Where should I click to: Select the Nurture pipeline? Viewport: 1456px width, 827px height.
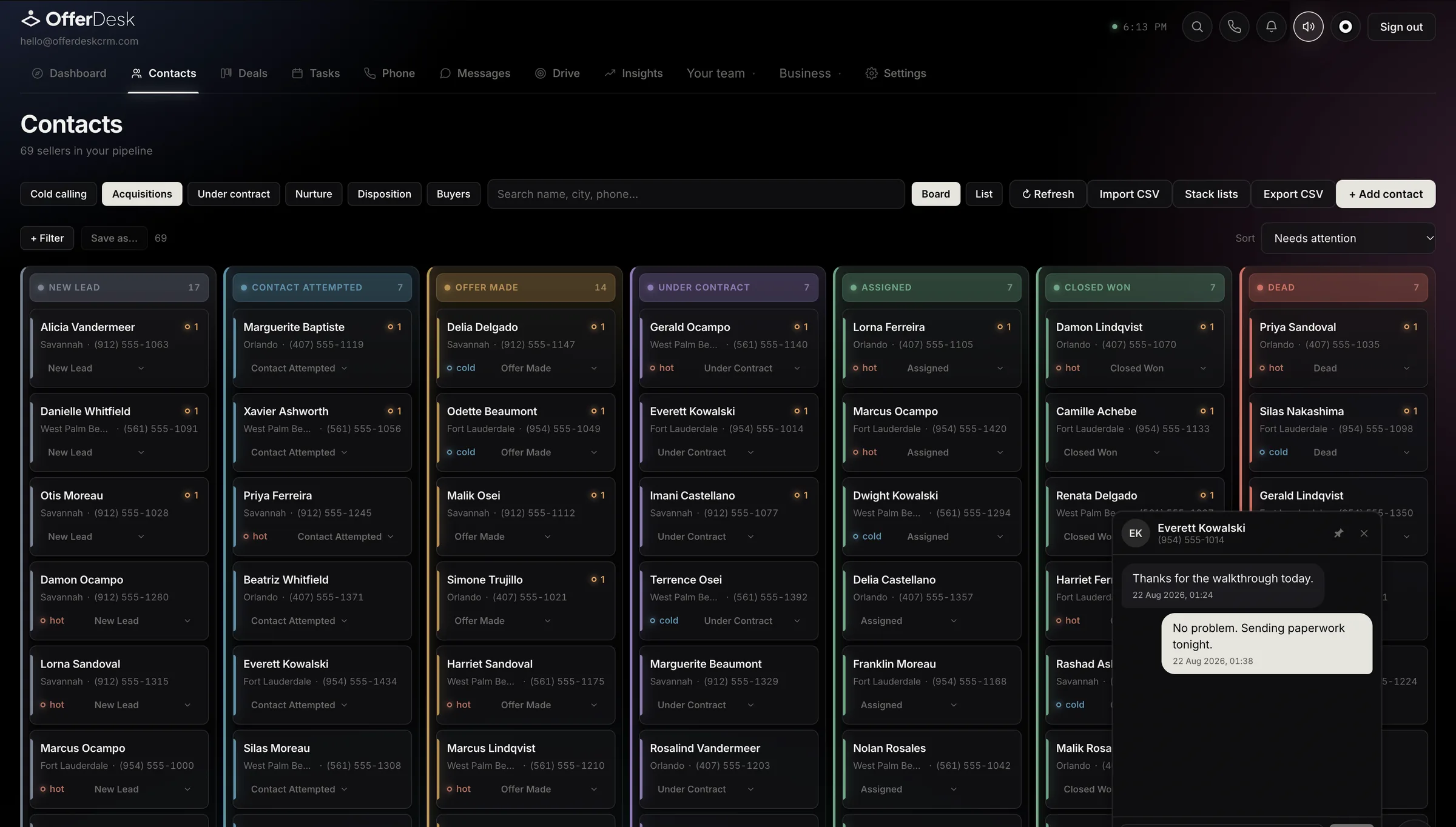[x=314, y=194]
